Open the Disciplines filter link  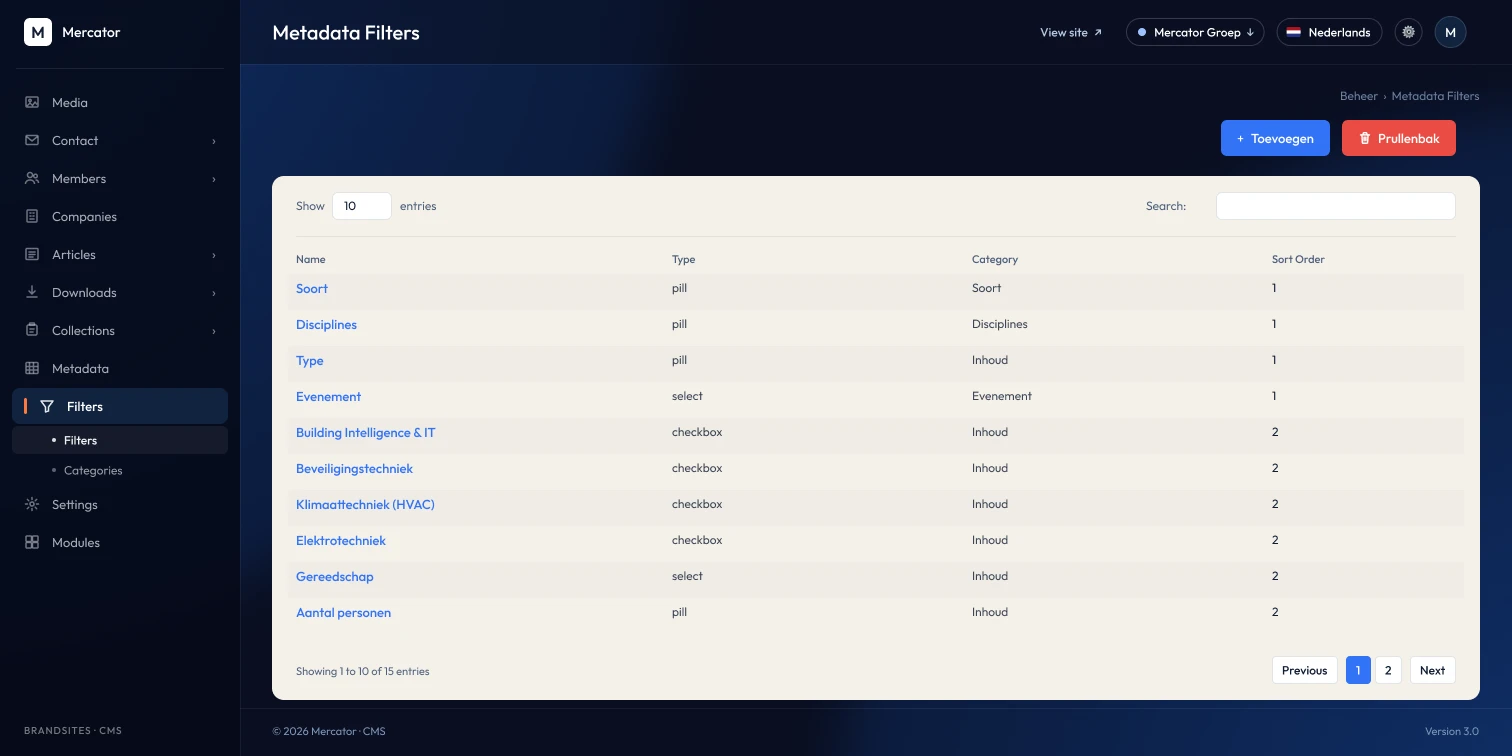(x=326, y=324)
